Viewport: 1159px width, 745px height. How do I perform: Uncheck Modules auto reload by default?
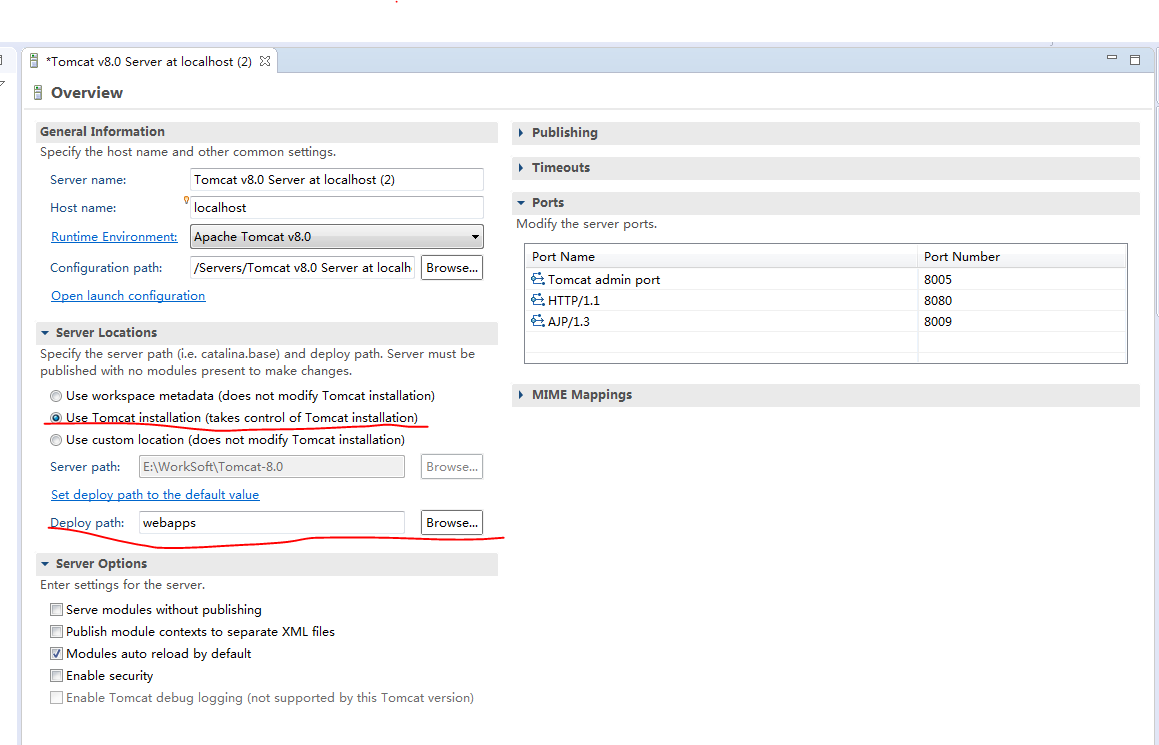[56, 654]
